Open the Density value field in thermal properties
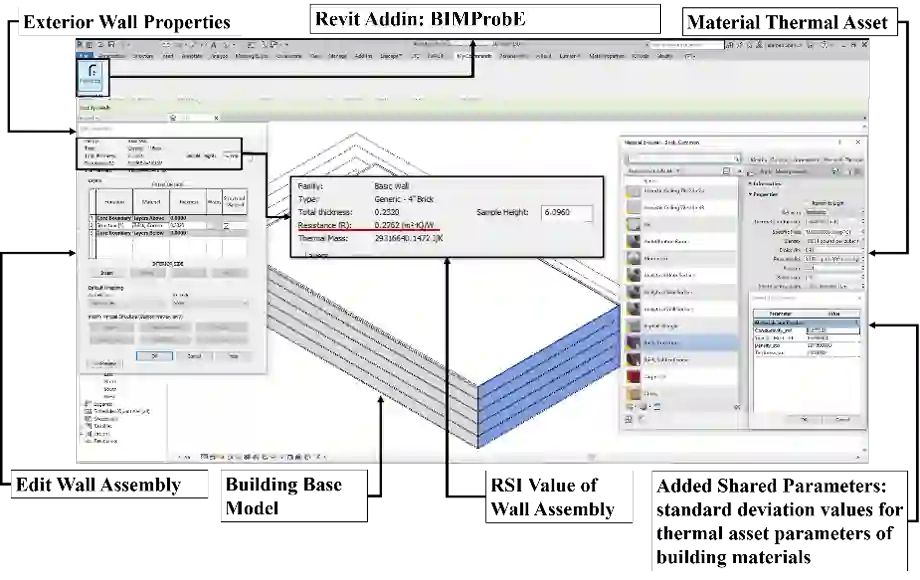The image size is (920, 580). click(x=833, y=241)
